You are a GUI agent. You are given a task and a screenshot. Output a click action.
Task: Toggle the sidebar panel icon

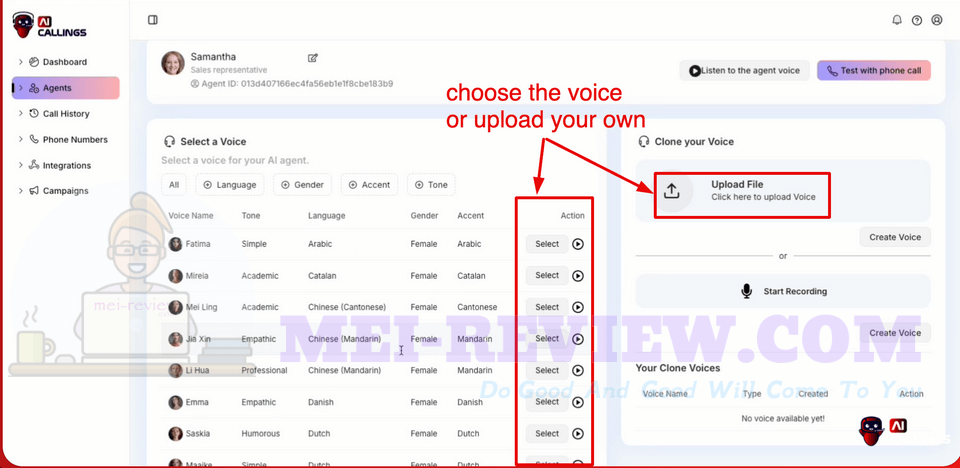153,20
